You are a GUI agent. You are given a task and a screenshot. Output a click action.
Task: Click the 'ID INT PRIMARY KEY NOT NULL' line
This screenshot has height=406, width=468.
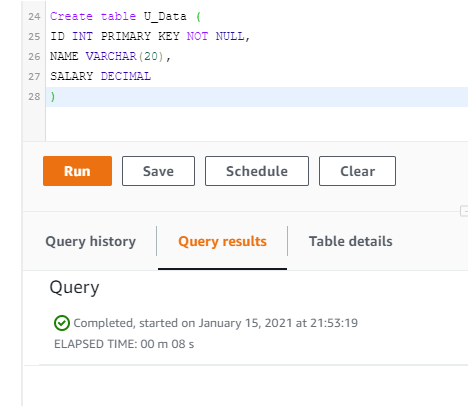tap(150, 36)
